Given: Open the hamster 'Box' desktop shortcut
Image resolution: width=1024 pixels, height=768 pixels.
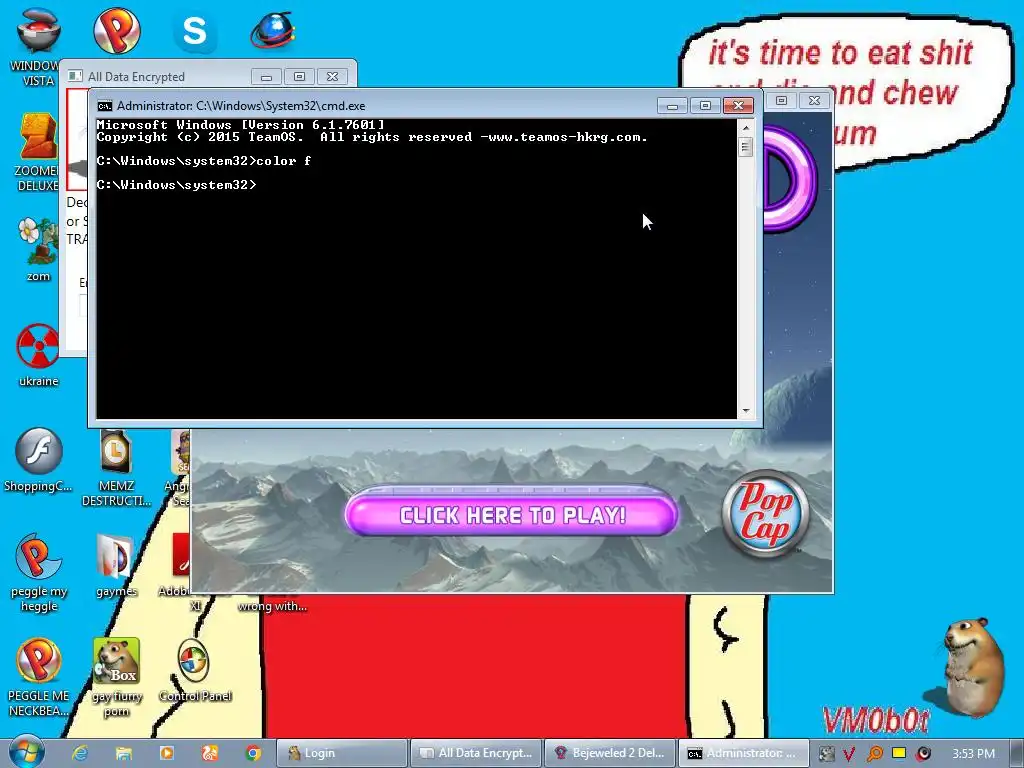Looking at the screenshot, I should pos(116,677).
